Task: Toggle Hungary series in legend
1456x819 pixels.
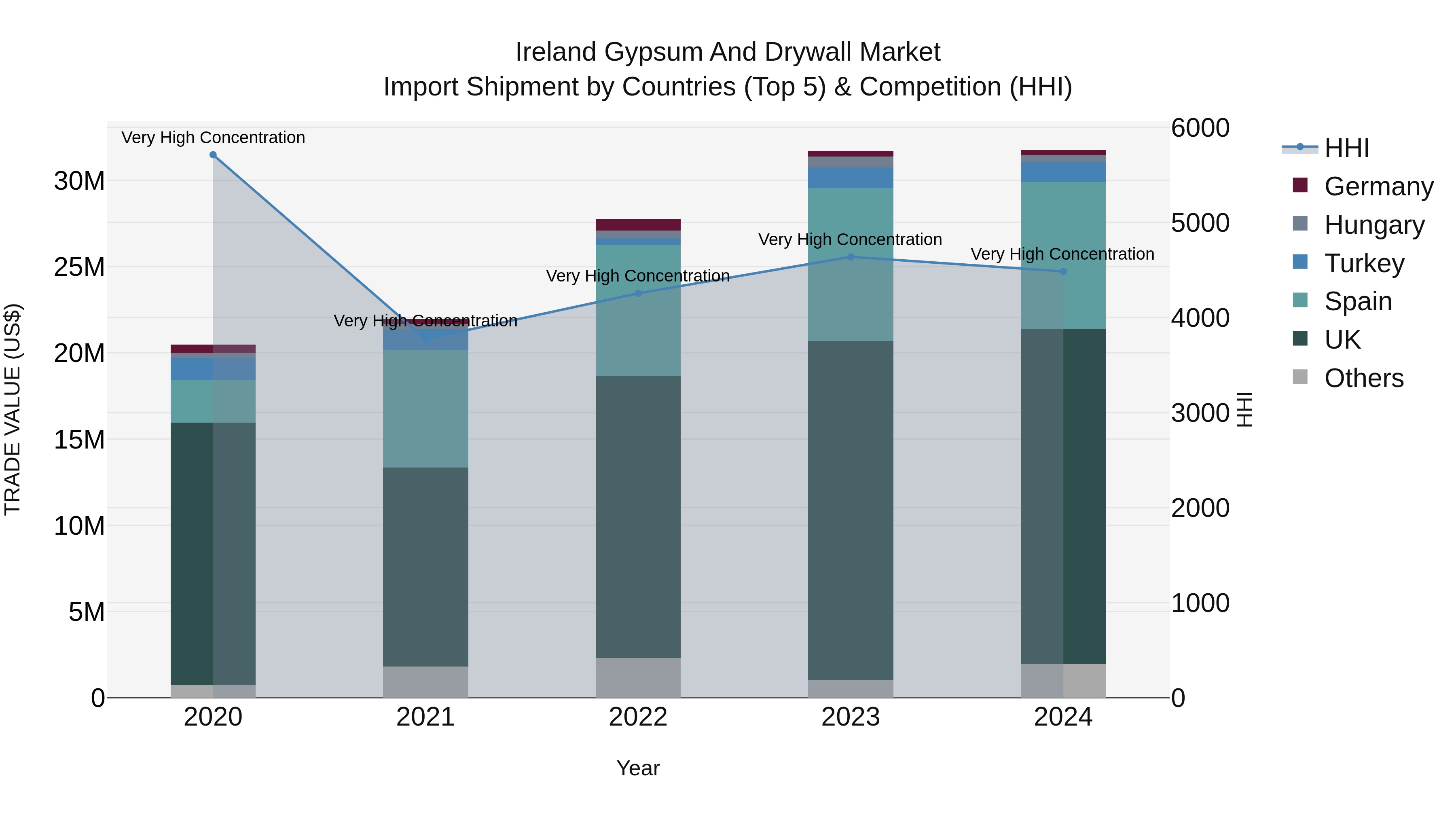Action: [1358, 224]
